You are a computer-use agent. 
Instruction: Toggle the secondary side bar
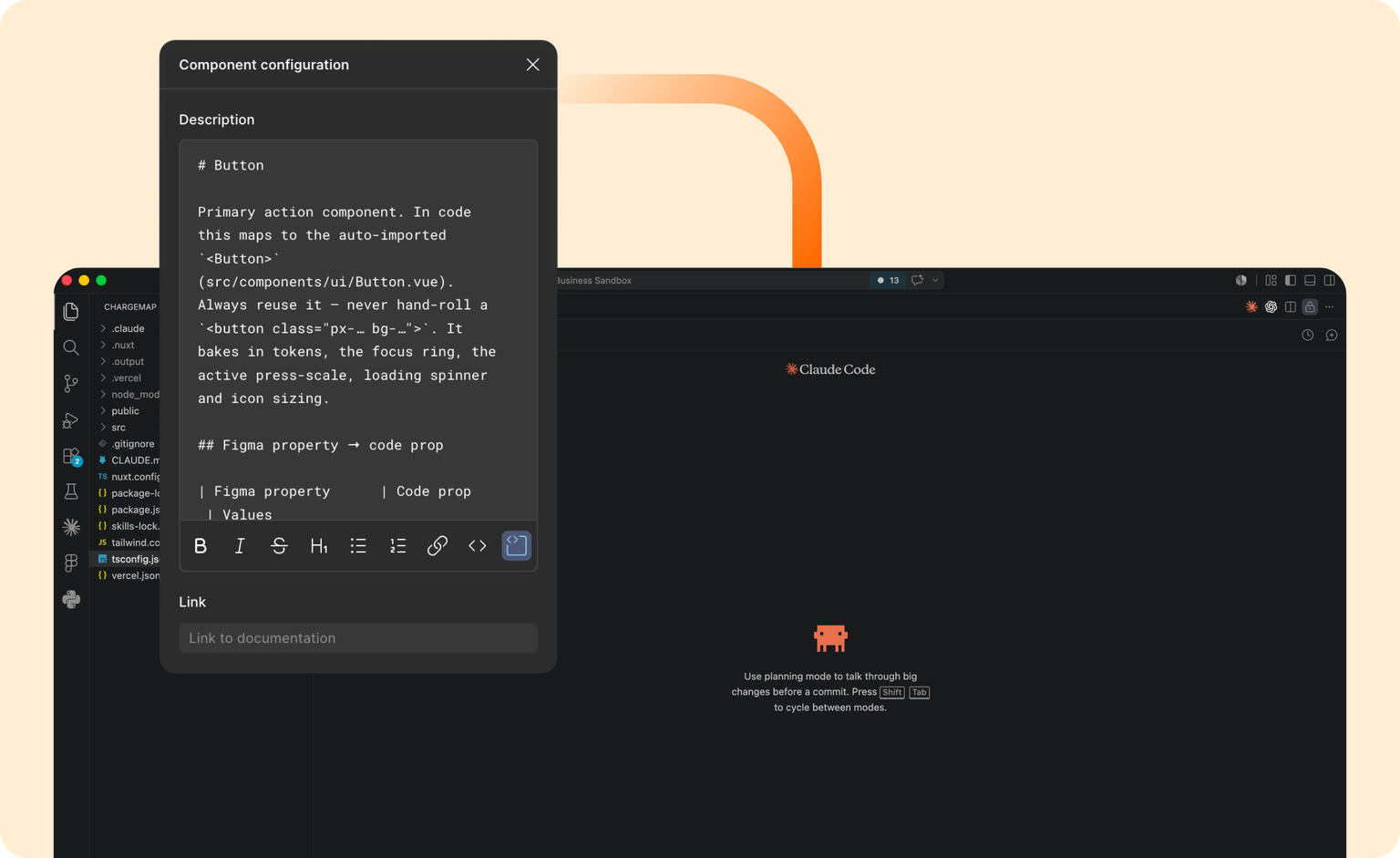pyautogui.click(x=1330, y=280)
